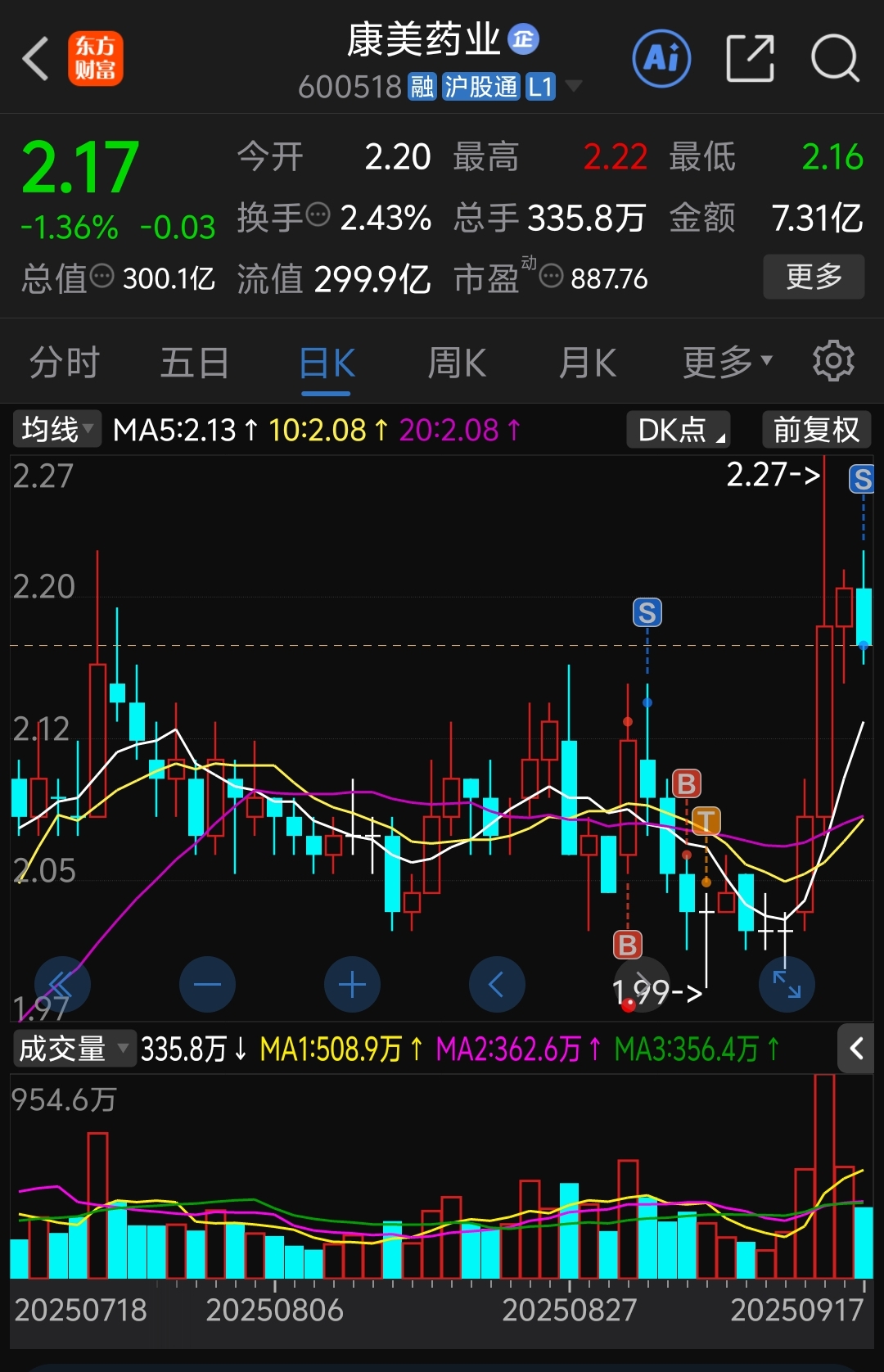This screenshot has height=1372, width=884.
Task: Collapse indicator panel with left chevron
Action: click(x=856, y=1049)
